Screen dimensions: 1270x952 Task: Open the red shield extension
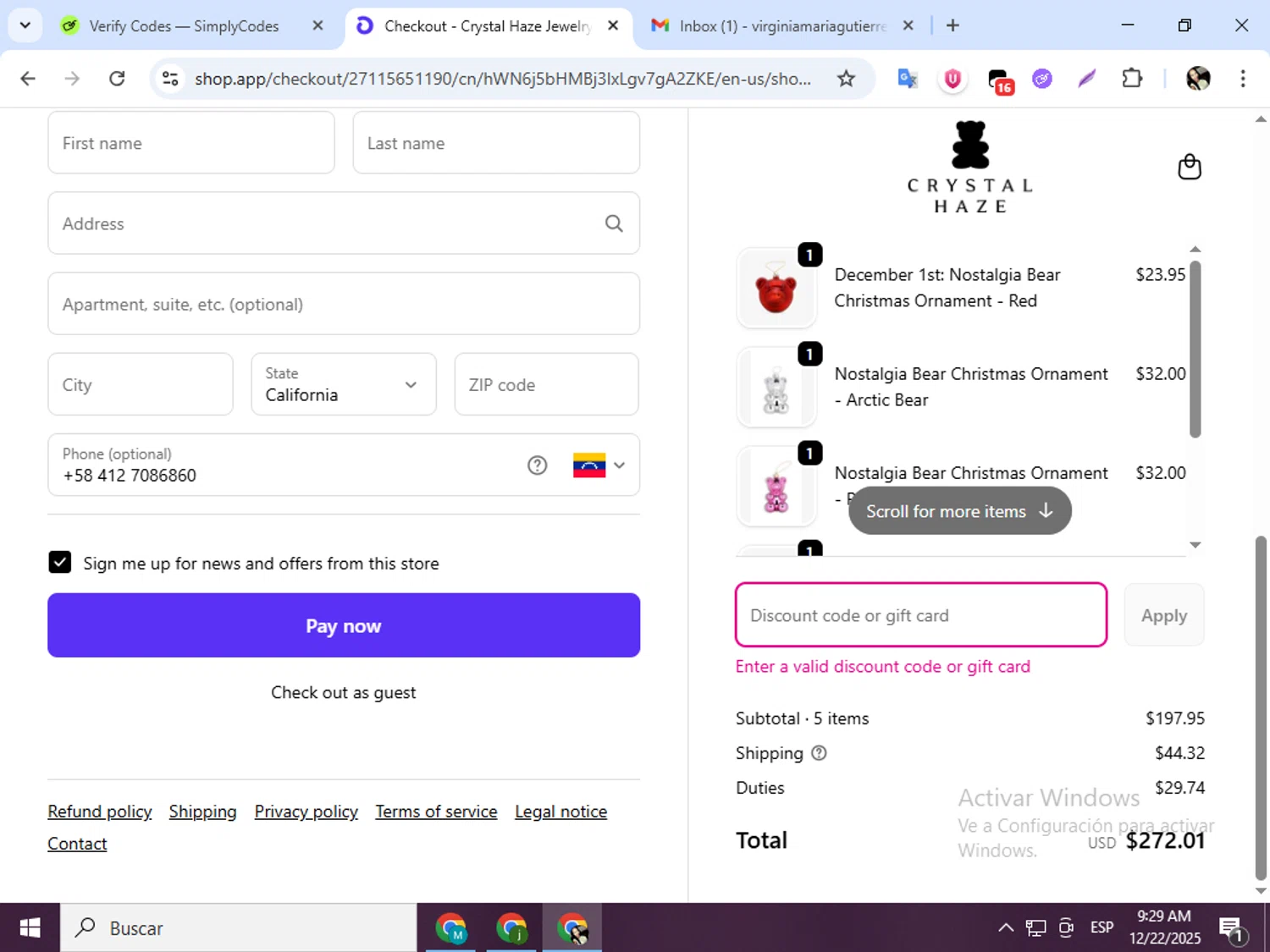pyautogui.click(x=952, y=79)
